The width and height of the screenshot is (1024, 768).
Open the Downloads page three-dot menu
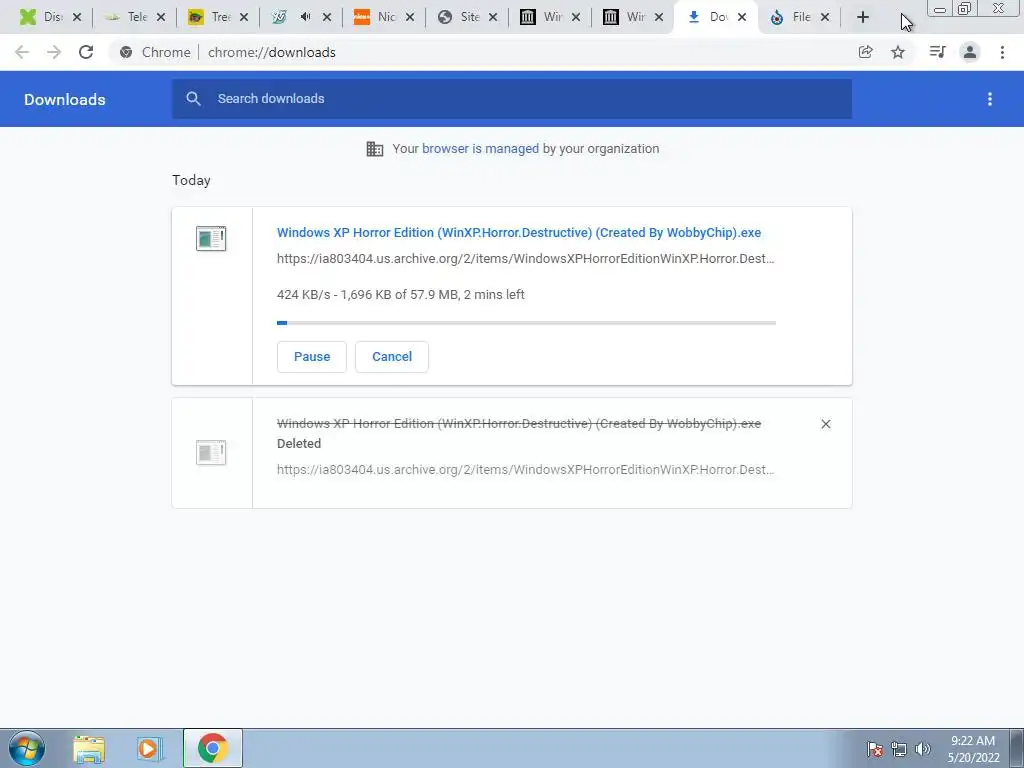pos(989,99)
